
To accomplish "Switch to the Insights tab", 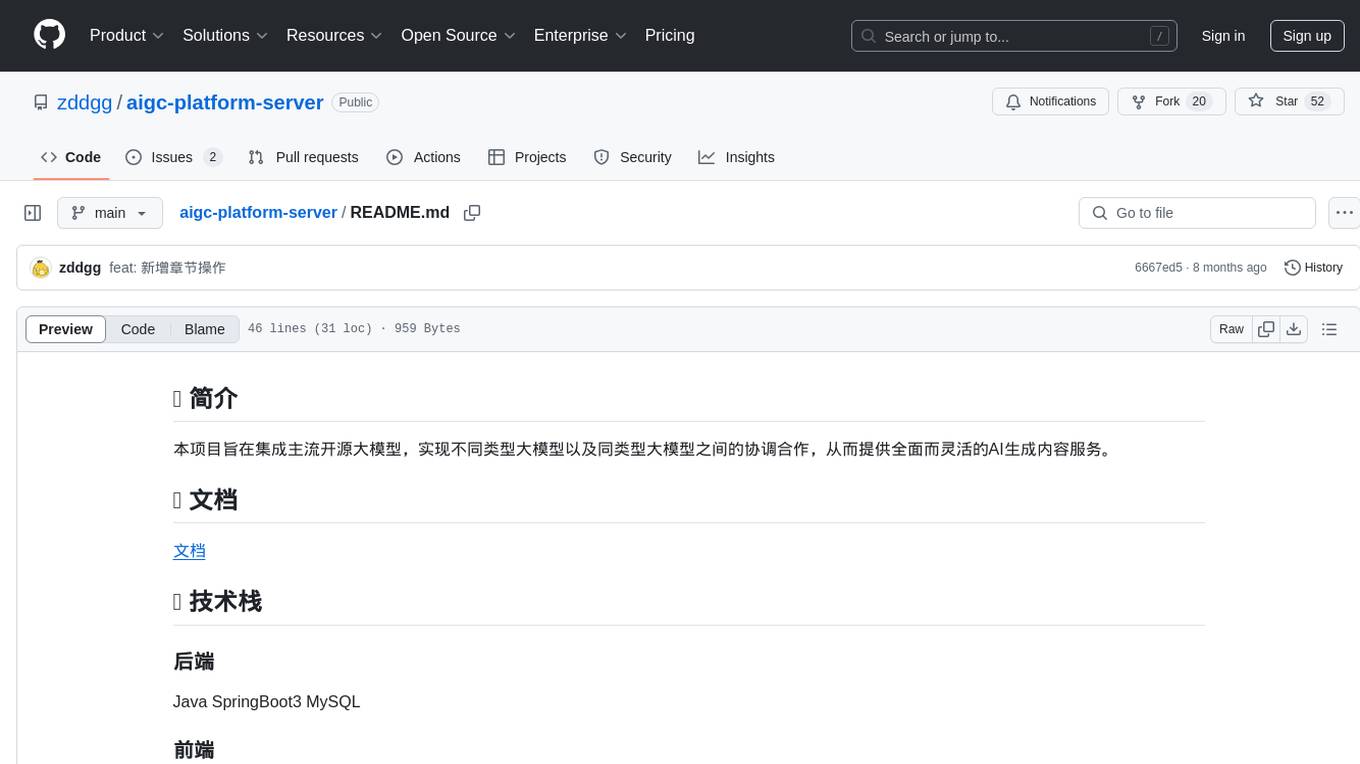I will (736, 157).
